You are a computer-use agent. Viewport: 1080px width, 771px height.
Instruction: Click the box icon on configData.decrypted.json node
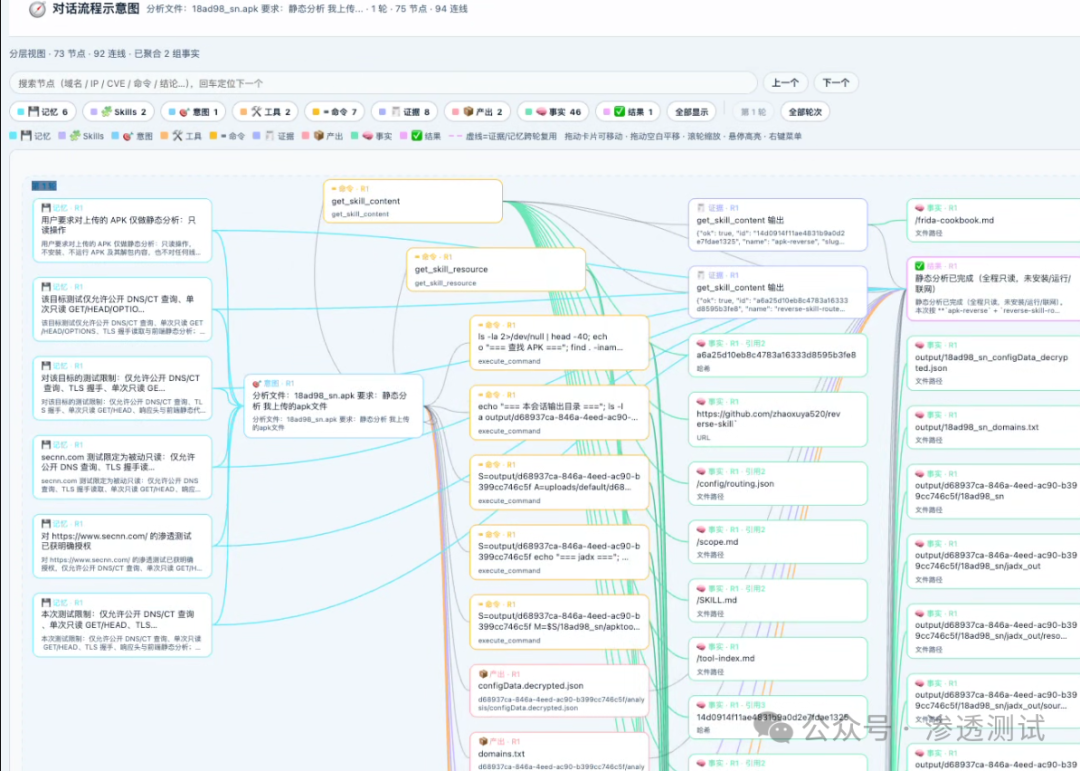coord(483,675)
